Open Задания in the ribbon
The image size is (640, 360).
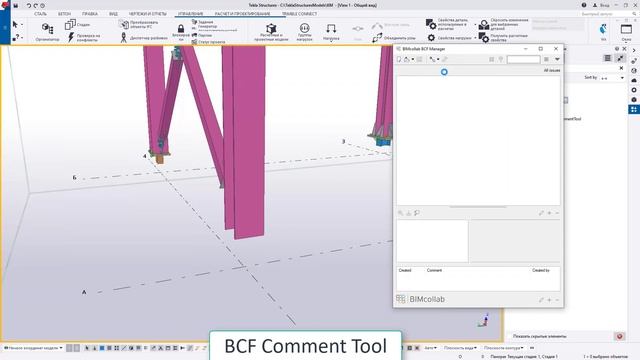tap(202, 22)
